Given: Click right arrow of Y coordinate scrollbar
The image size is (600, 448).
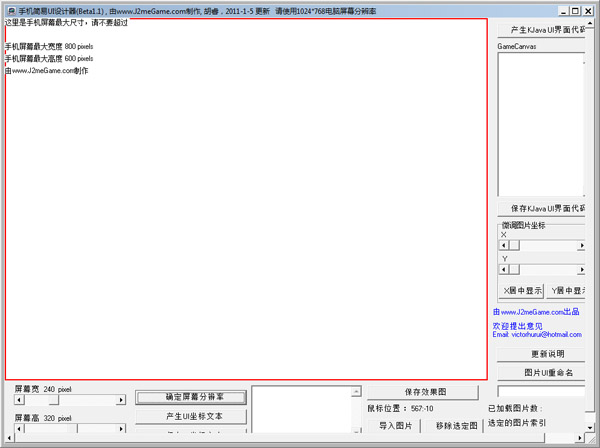Looking at the screenshot, I should point(581,270).
